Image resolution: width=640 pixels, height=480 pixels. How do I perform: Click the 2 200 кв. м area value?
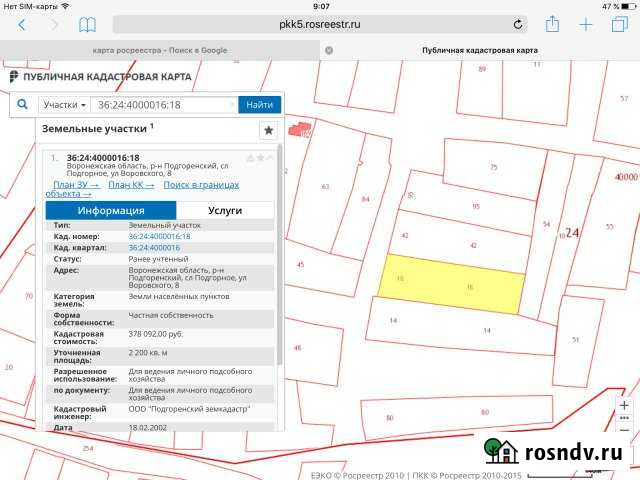click(148, 353)
